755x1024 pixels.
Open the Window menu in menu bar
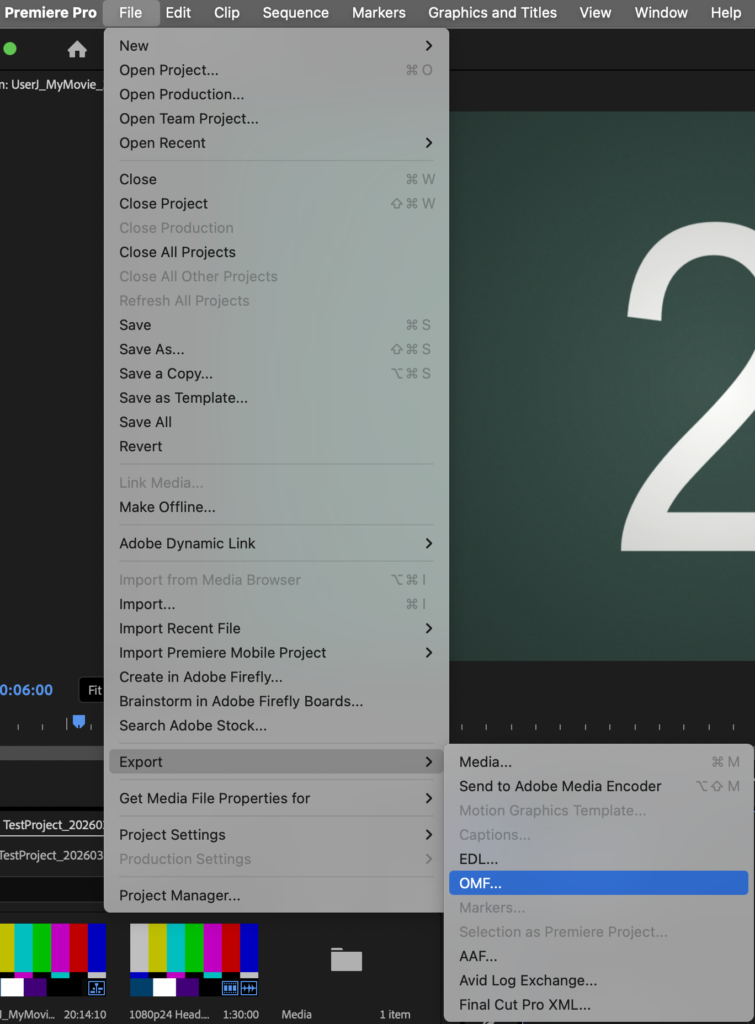(661, 13)
